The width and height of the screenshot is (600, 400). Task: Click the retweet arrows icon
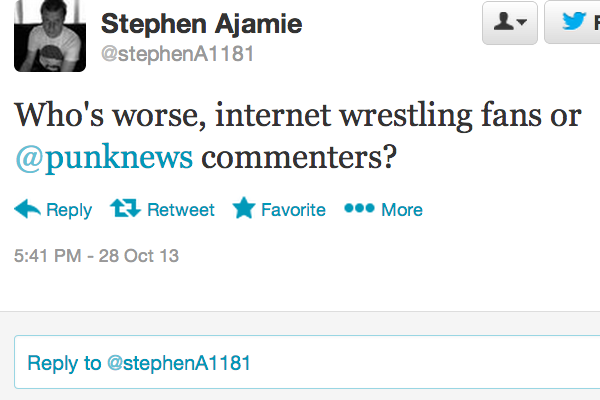click(125, 209)
